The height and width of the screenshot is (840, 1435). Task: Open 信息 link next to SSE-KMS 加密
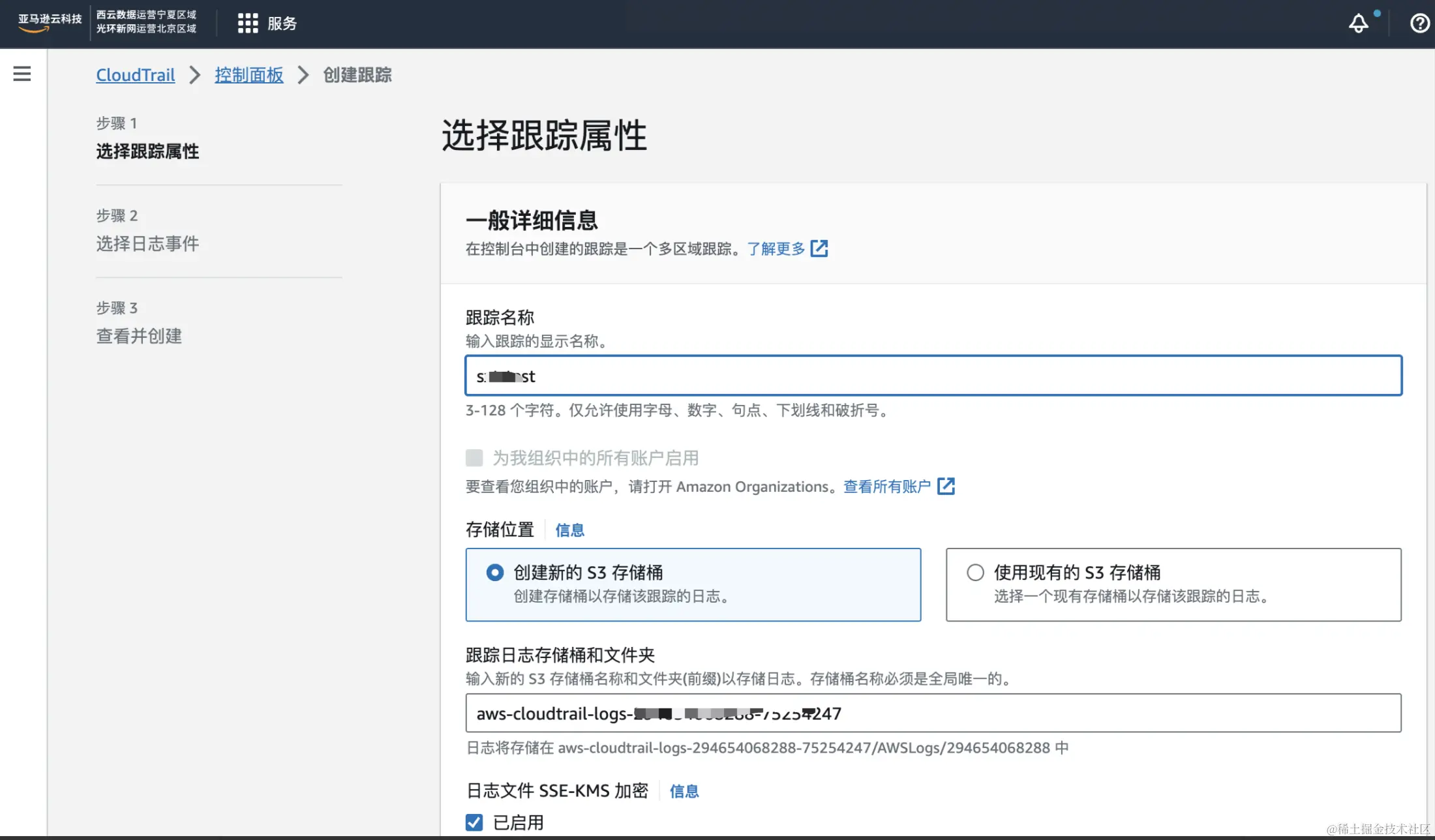tap(684, 791)
